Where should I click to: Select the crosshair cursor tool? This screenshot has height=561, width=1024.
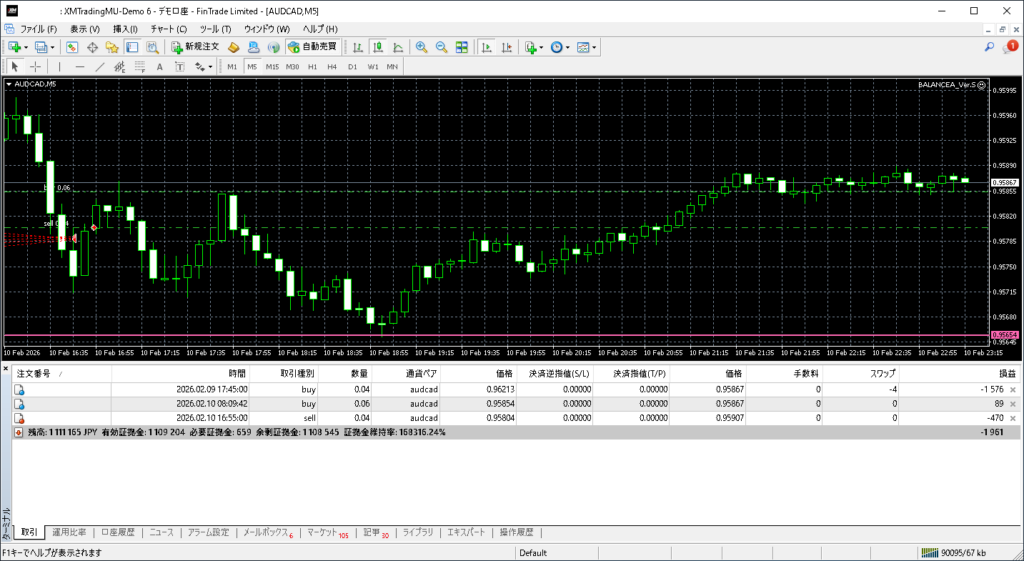click(x=33, y=67)
